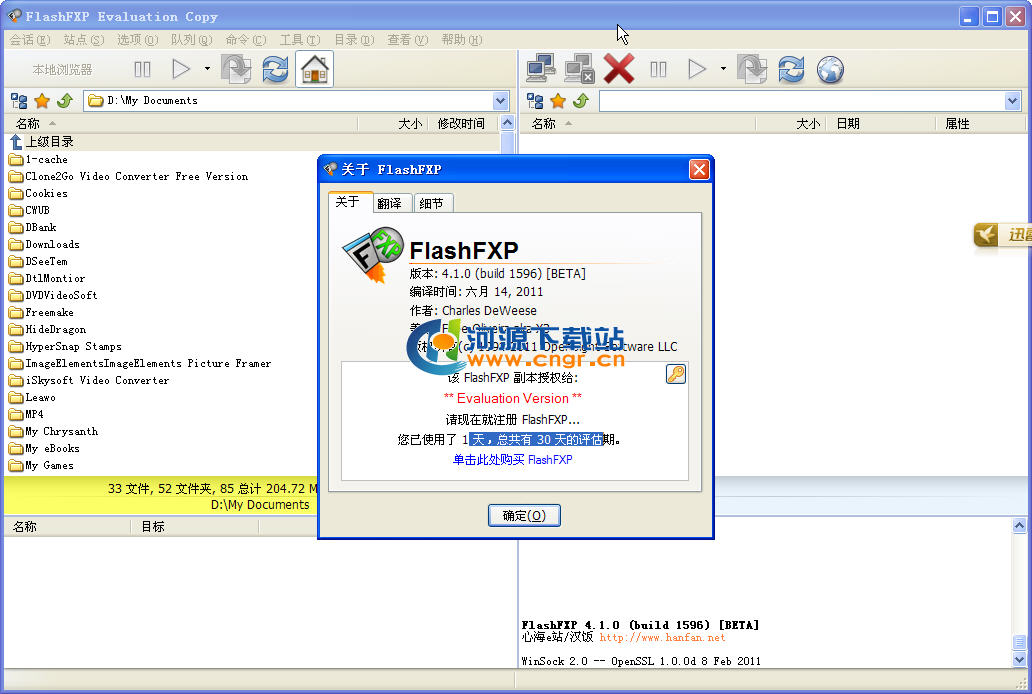Open the 帮助 menu
1032x694 pixels.
pyautogui.click(x=461, y=40)
